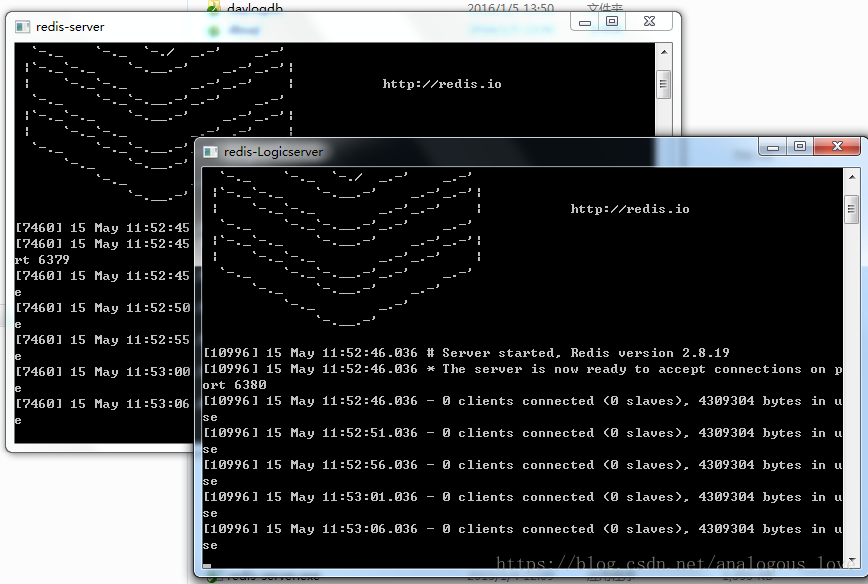Click the 'ort 6380' text
Image resolution: width=868 pixels, height=584 pixels.
coord(234,385)
